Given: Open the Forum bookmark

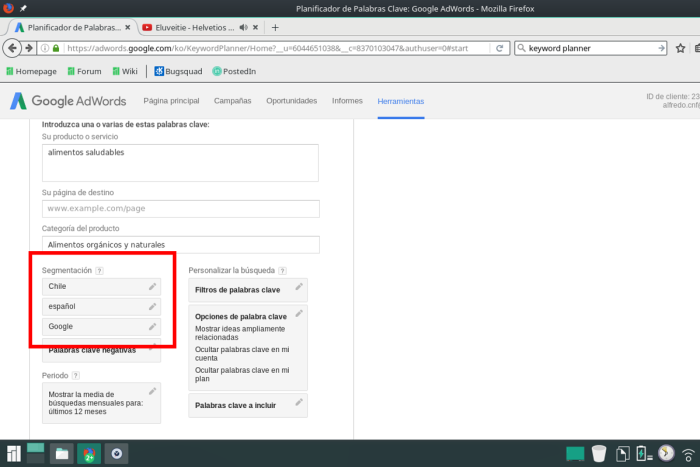Looking at the screenshot, I should click(x=84, y=71).
